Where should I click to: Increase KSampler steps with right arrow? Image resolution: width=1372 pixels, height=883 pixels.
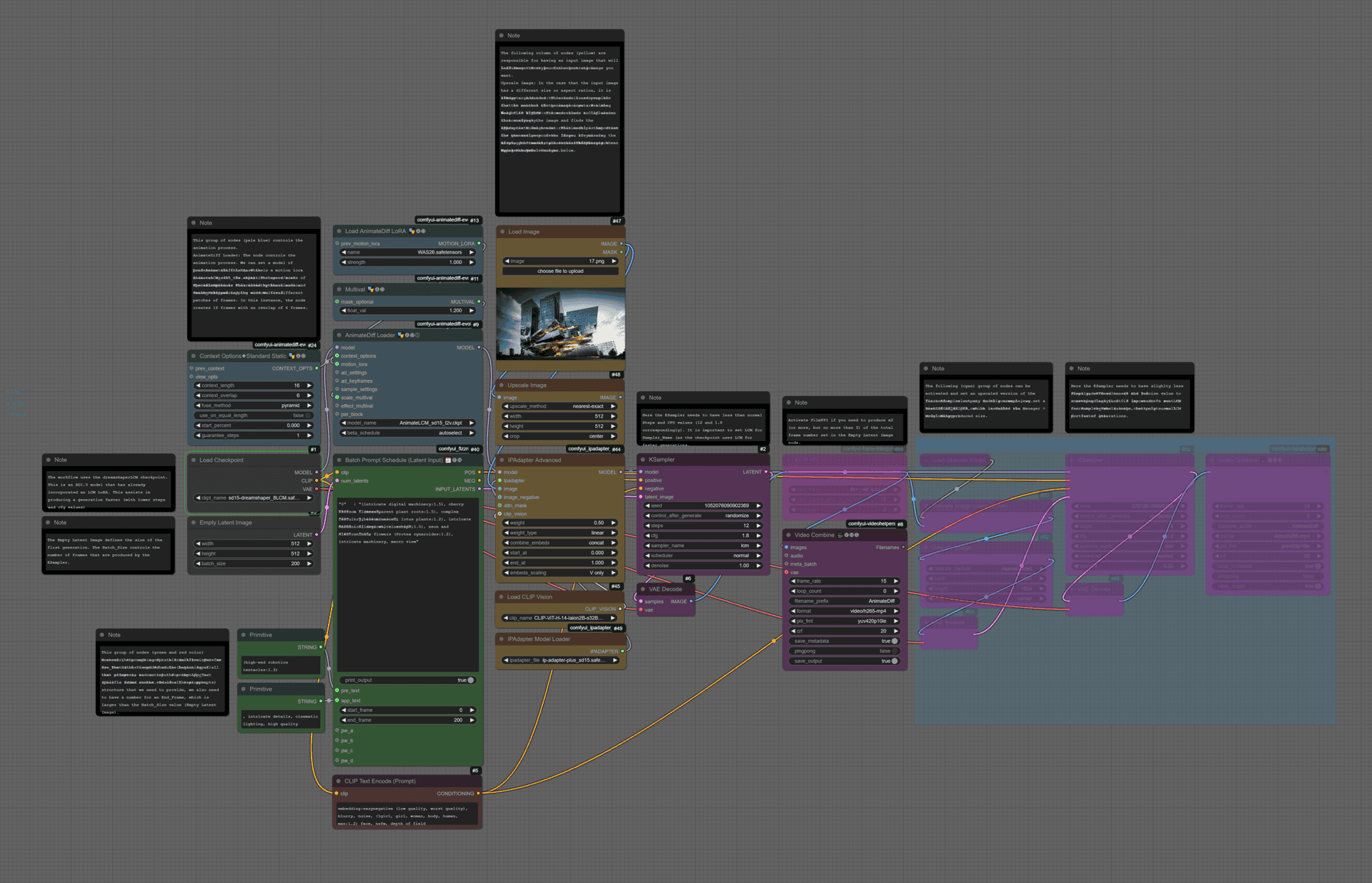[758, 526]
